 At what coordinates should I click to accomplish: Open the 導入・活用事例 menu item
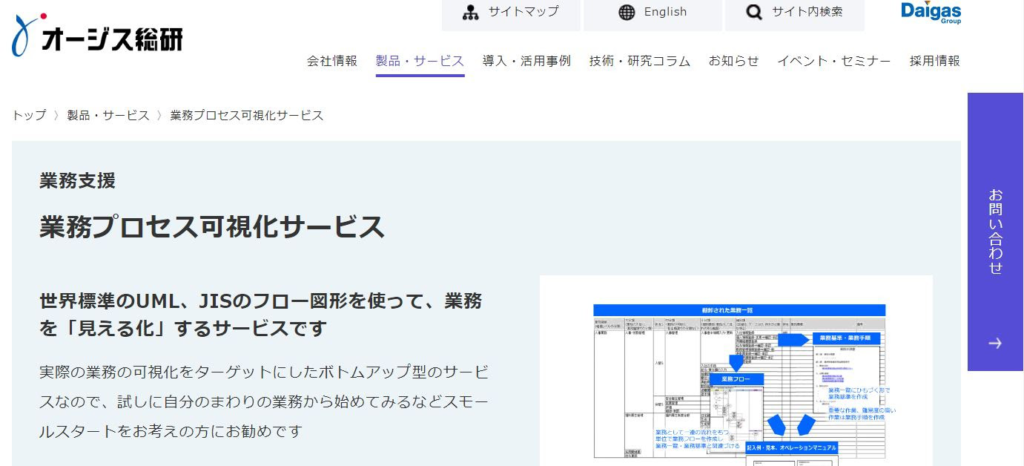pos(526,61)
